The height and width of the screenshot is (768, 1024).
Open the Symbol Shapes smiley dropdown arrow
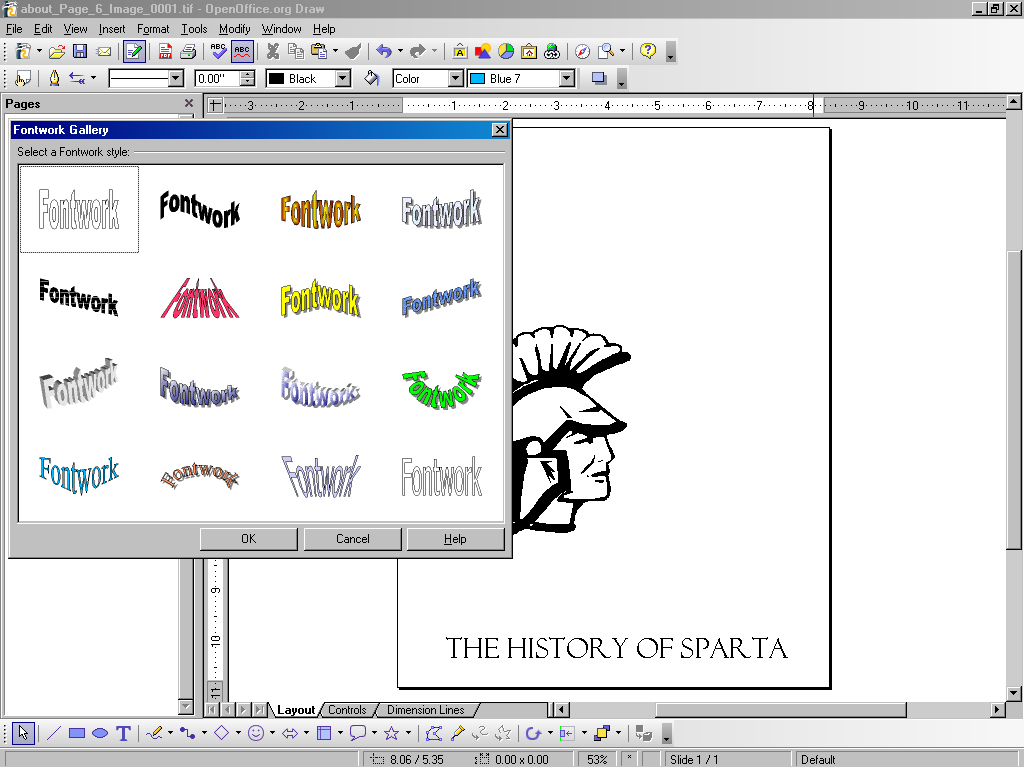pos(272,733)
